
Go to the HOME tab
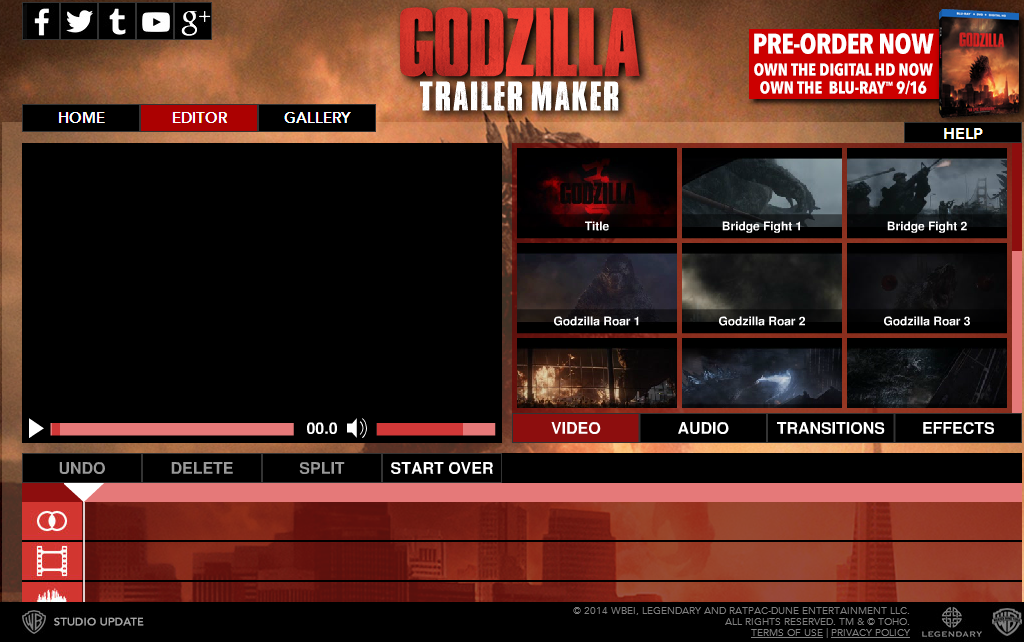81,118
